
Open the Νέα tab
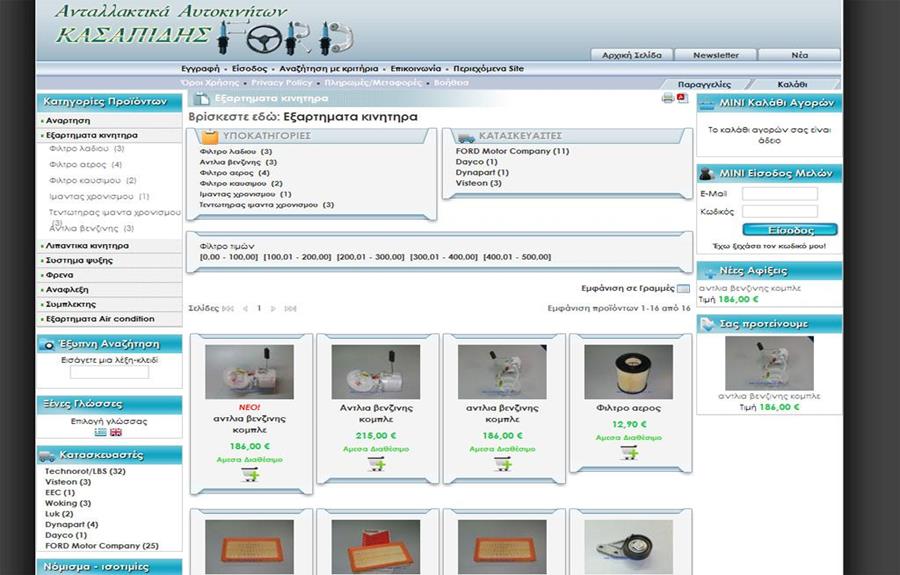pyautogui.click(x=800, y=55)
